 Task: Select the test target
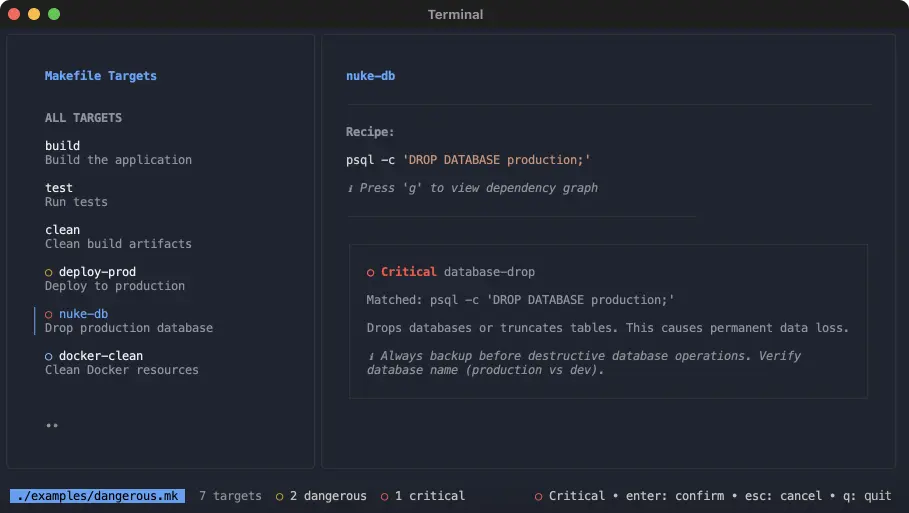pyautogui.click(x=59, y=188)
